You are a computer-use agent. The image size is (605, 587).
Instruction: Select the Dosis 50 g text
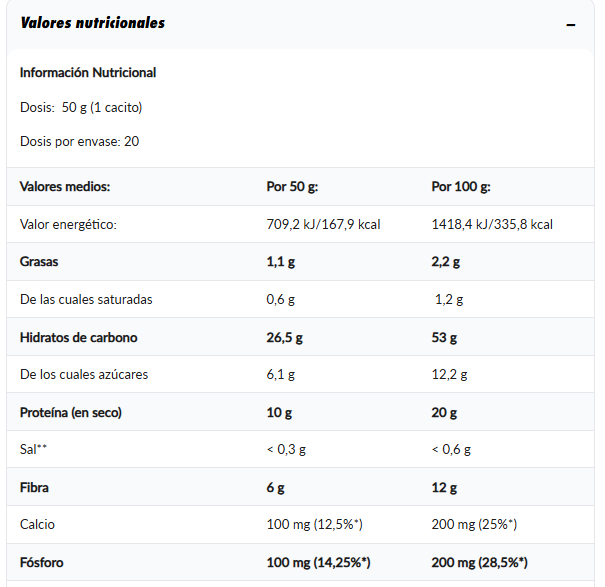(81, 107)
